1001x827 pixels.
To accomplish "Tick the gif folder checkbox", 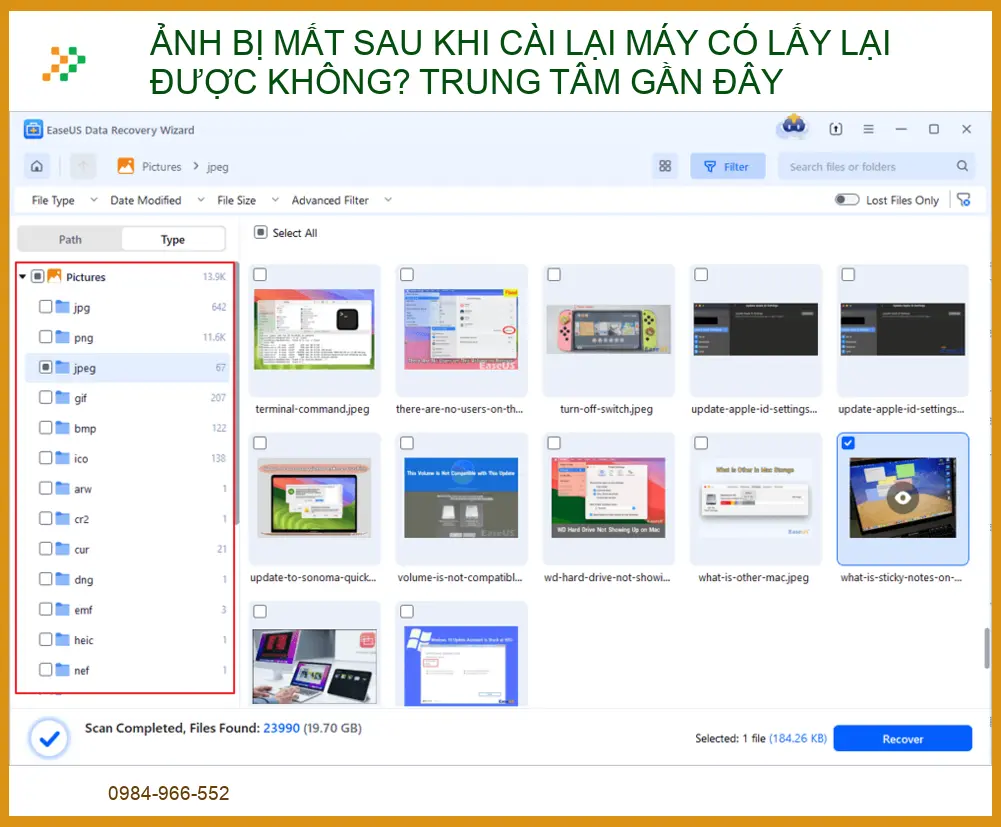I will tap(45, 397).
